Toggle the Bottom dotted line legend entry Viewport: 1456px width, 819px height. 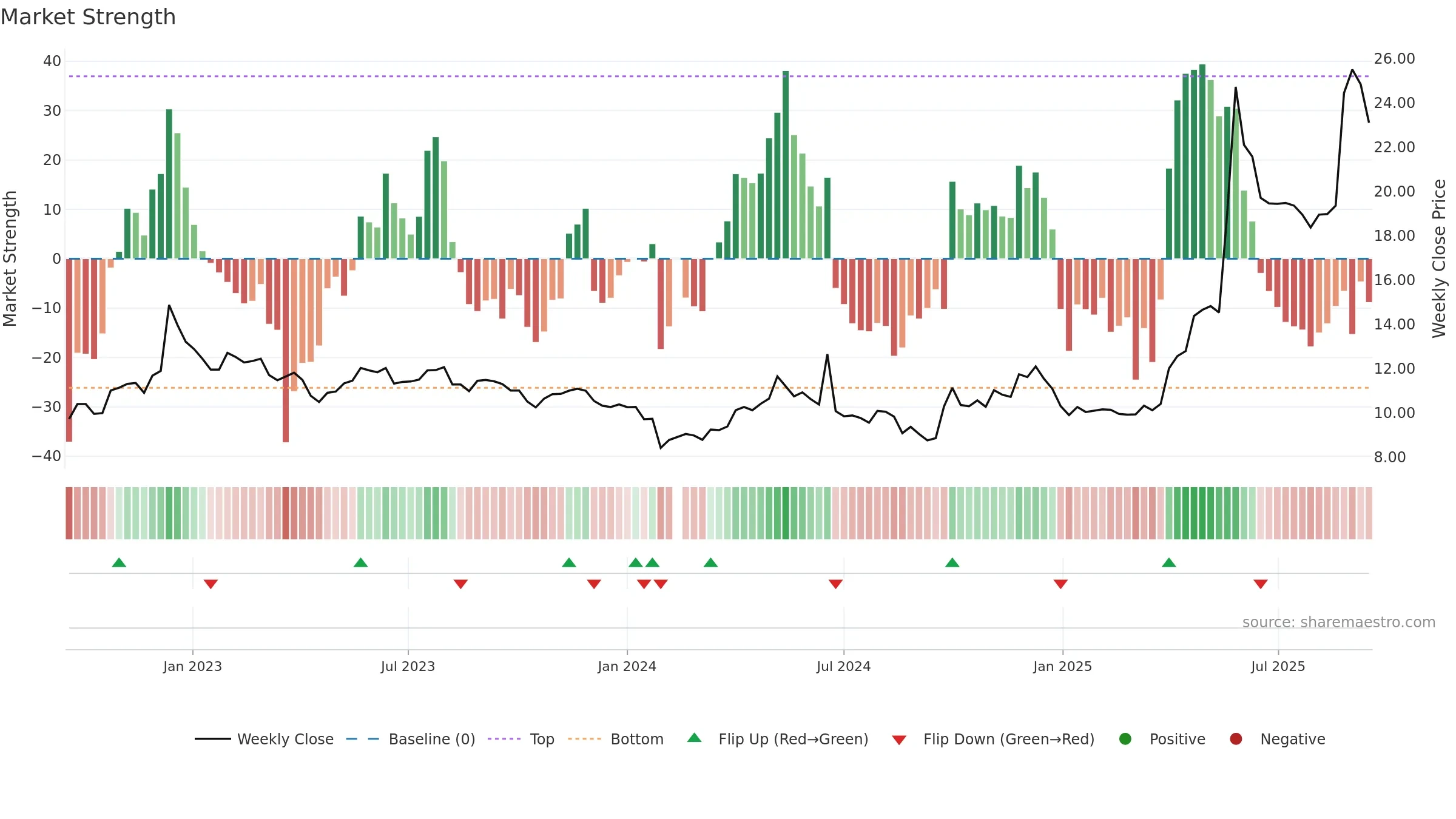616,739
